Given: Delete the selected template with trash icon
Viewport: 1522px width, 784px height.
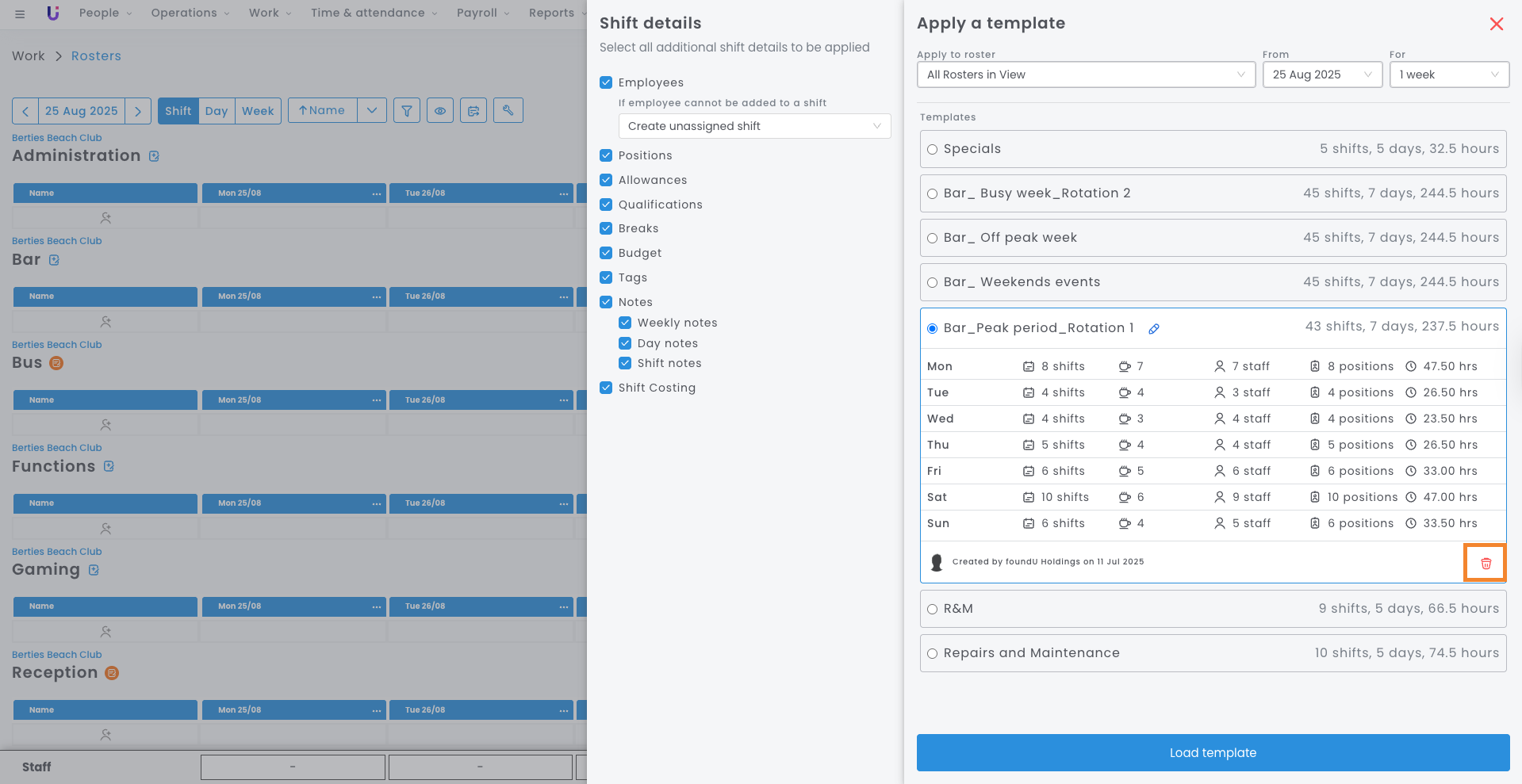Looking at the screenshot, I should pyautogui.click(x=1486, y=563).
